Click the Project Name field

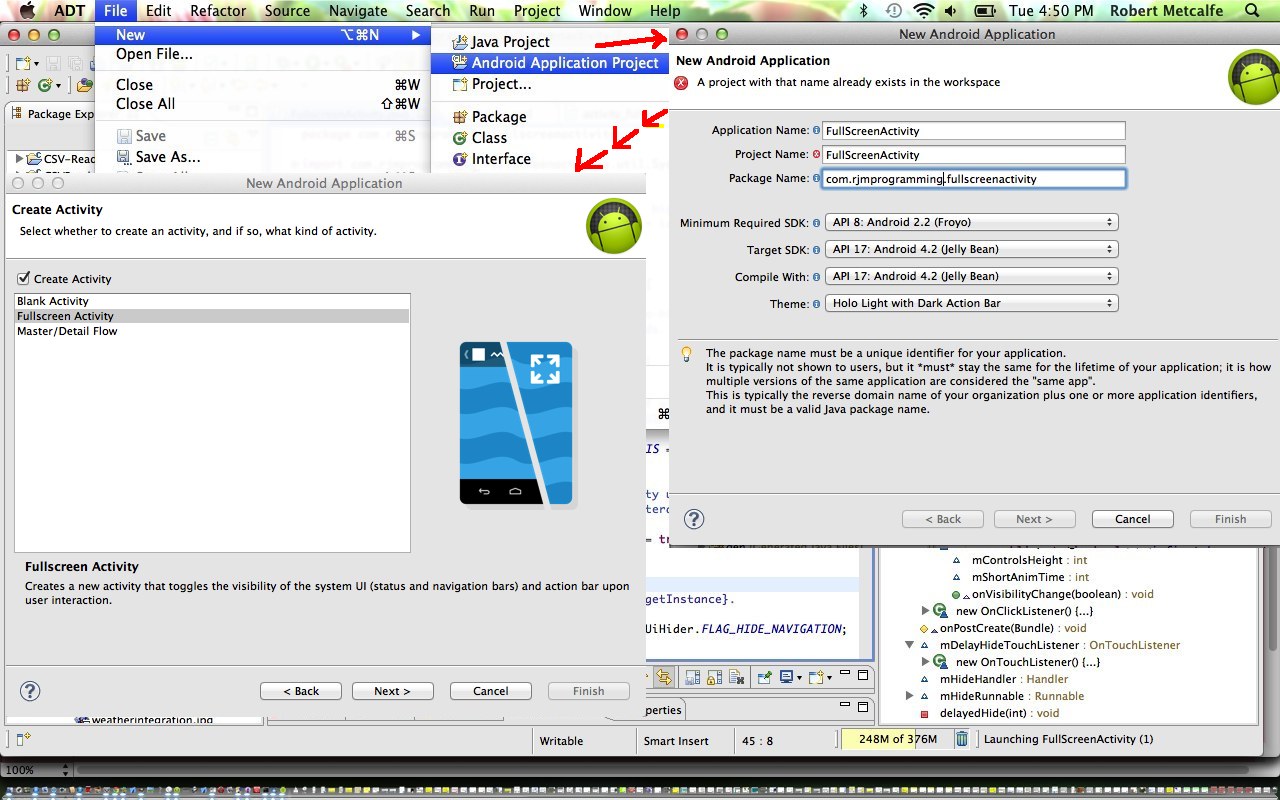(x=973, y=155)
